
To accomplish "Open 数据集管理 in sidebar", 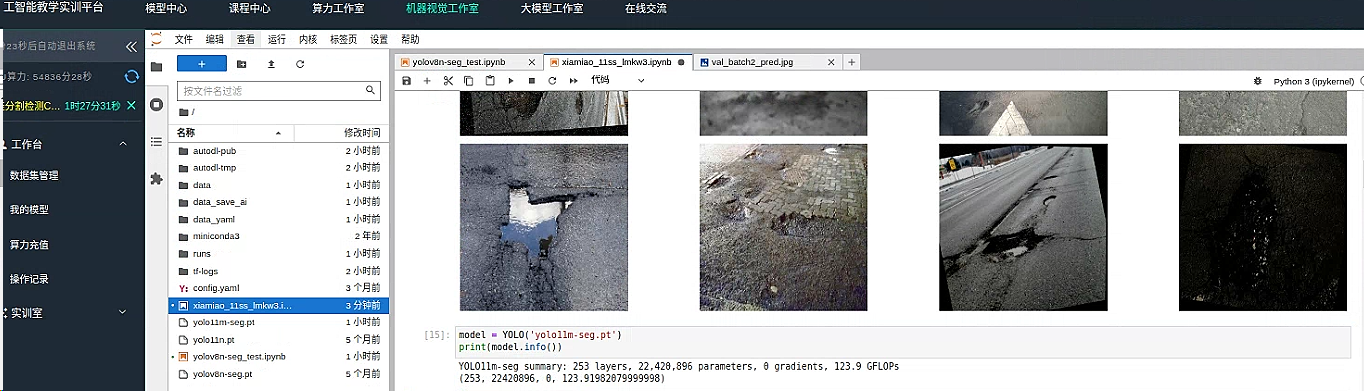I will pyautogui.click(x=34, y=175).
